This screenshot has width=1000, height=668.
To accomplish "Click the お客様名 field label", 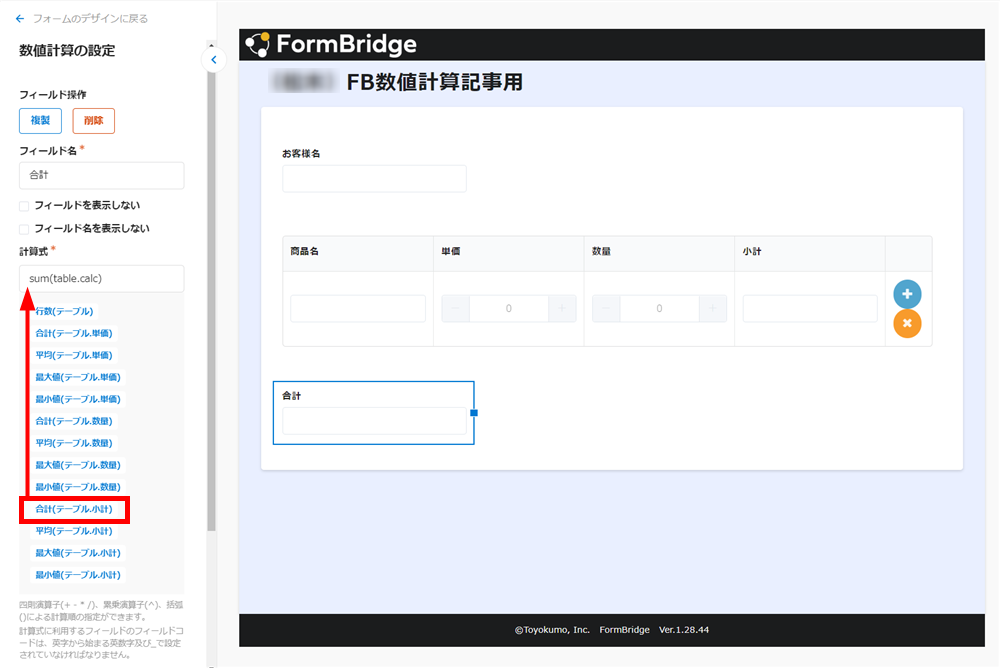I will click(x=301, y=154).
